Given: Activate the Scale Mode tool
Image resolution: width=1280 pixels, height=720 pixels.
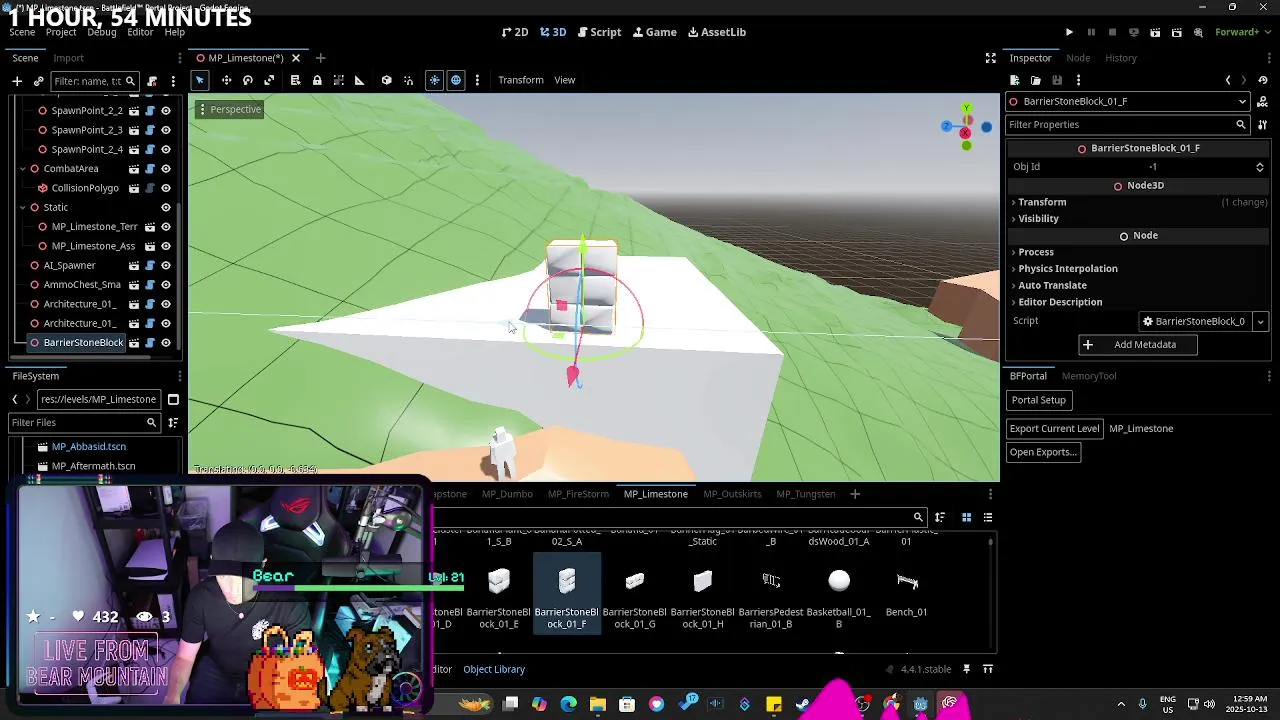Looking at the screenshot, I should coord(269,80).
